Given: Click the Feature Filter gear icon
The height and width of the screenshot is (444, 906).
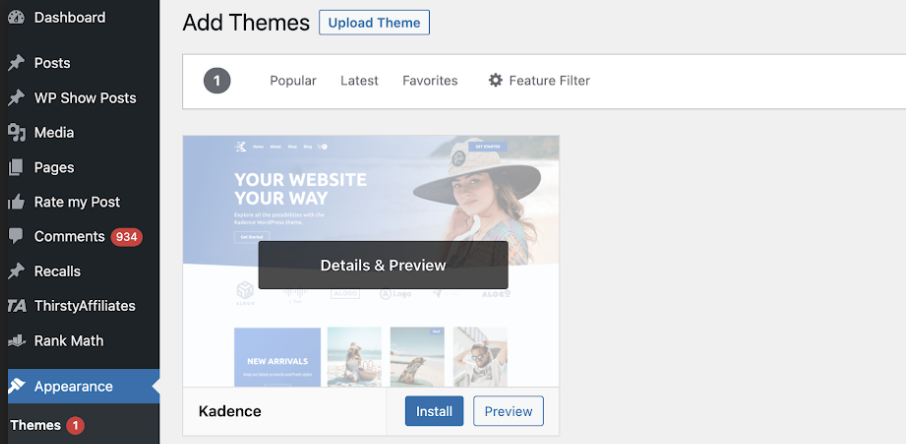Looking at the screenshot, I should (495, 80).
